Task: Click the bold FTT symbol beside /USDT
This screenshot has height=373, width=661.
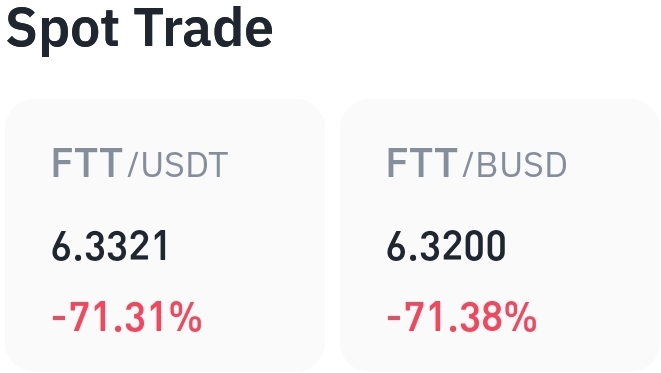Action: [87, 163]
